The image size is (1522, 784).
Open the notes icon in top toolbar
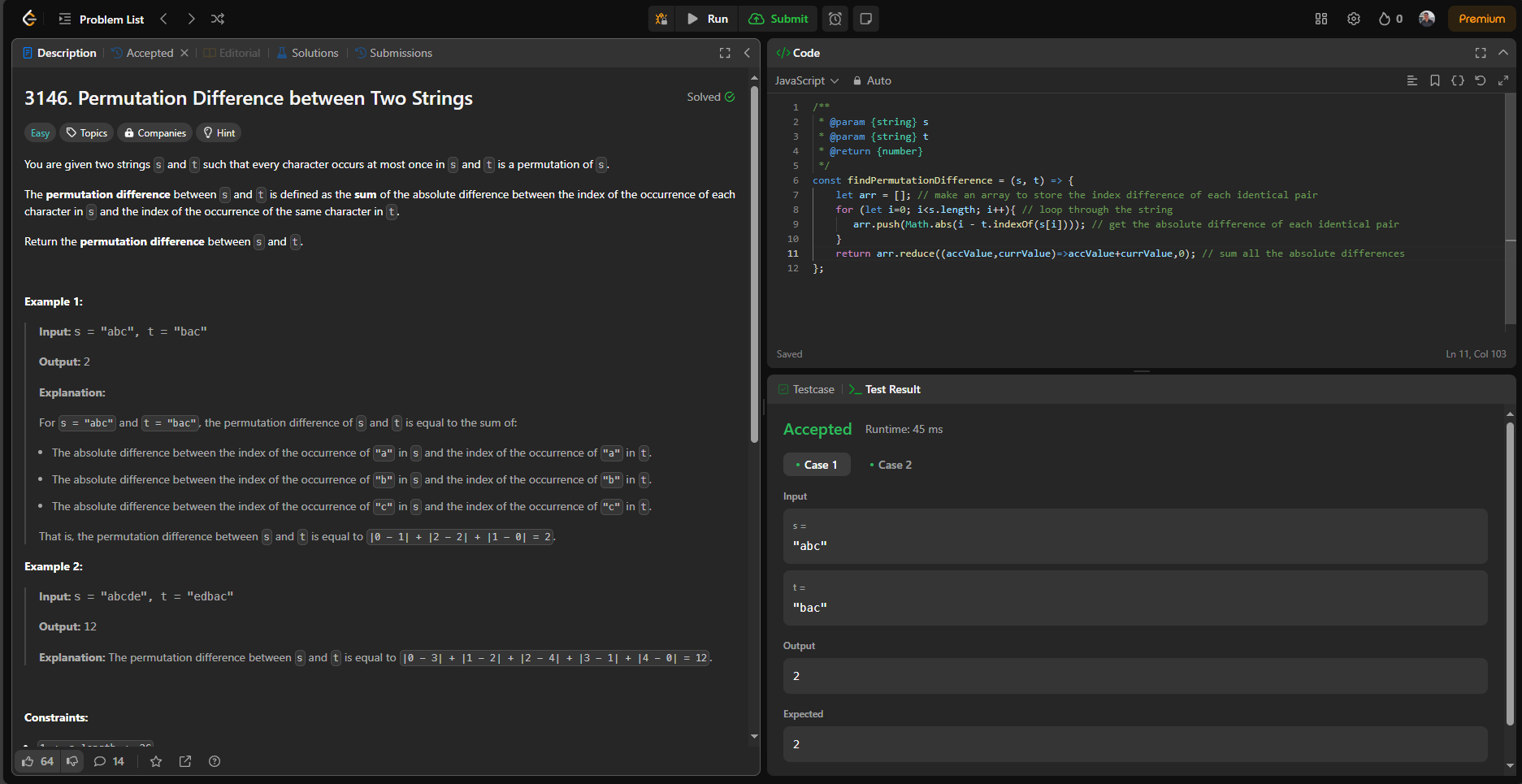pos(866,19)
